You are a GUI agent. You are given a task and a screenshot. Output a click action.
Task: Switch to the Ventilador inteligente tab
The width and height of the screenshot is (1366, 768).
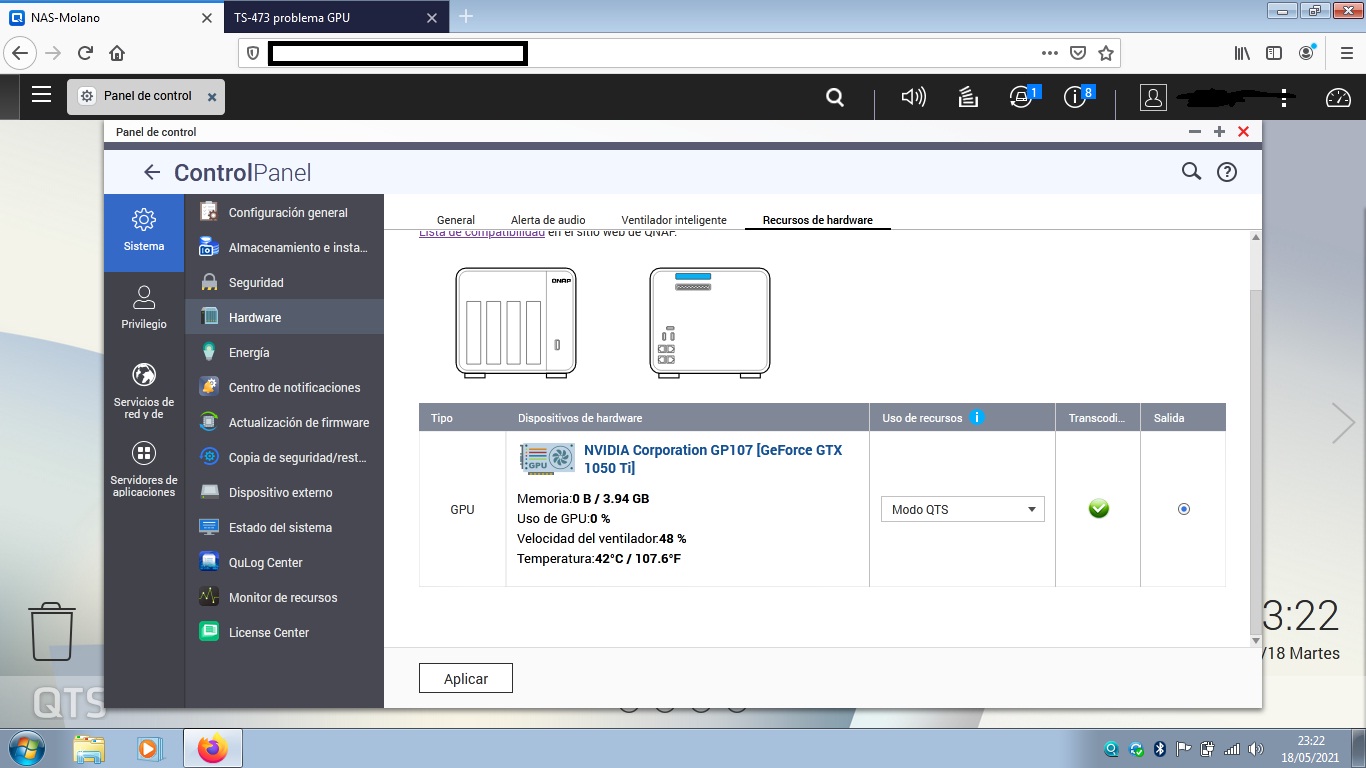(674, 220)
